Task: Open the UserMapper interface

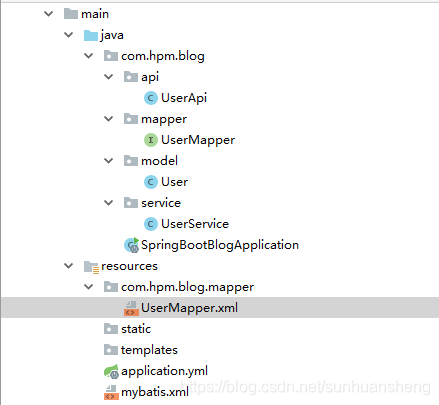Action: click(198, 140)
